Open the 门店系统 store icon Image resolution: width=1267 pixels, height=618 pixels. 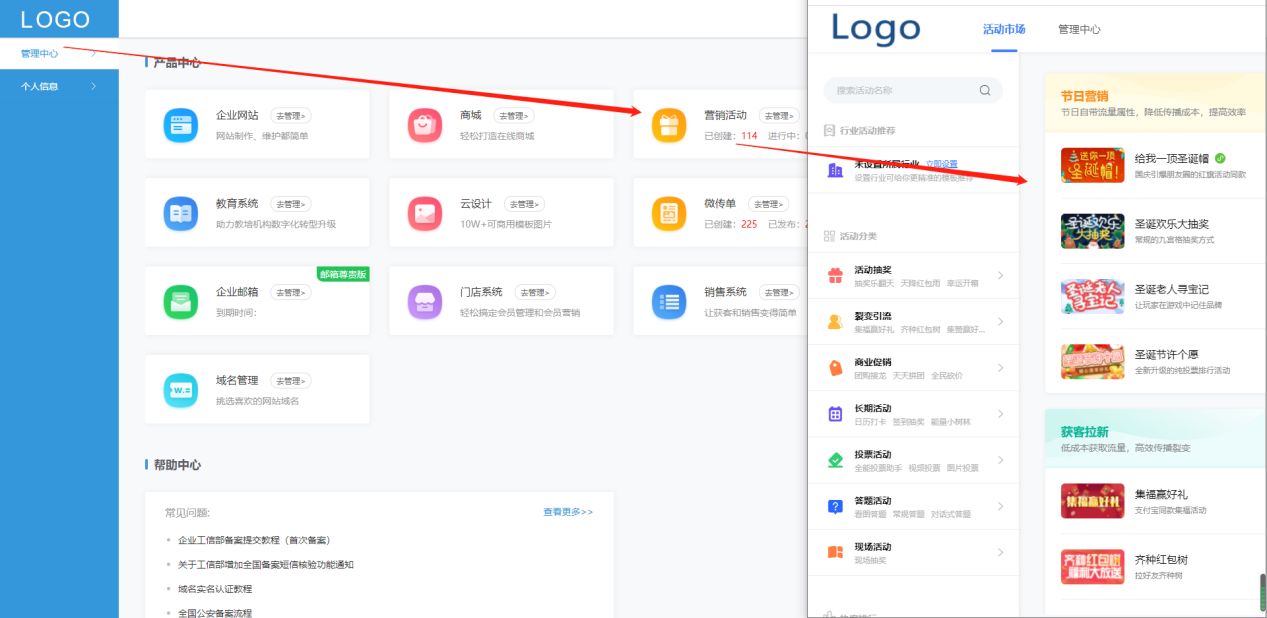(425, 302)
